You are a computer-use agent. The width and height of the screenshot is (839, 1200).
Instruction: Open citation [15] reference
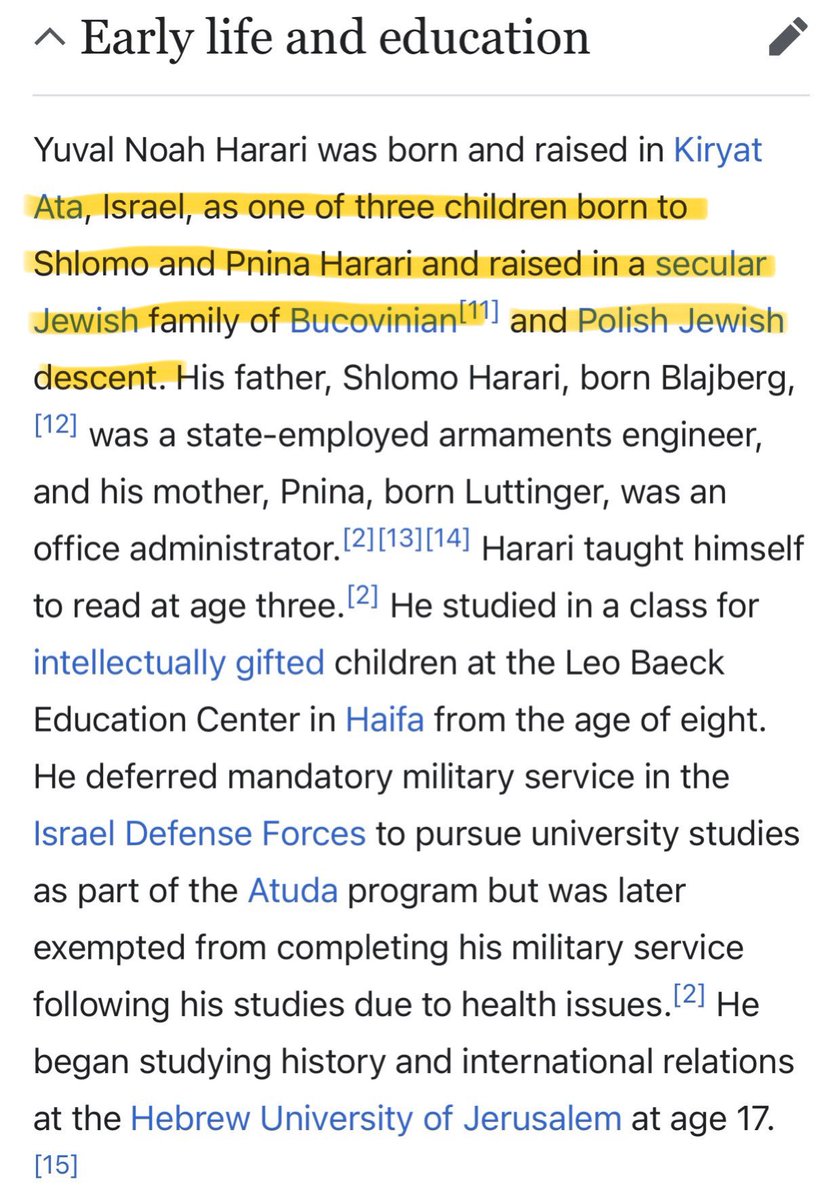(55, 1166)
